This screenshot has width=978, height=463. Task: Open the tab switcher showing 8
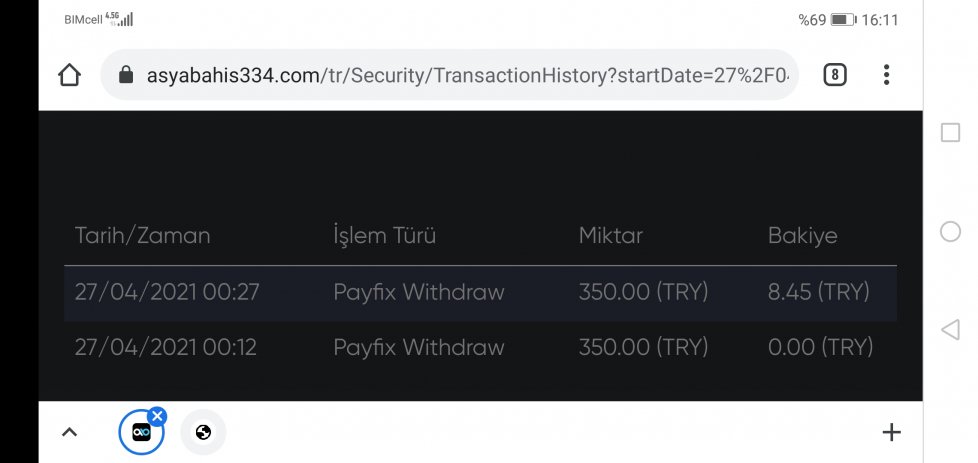pyautogui.click(x=835, y=75)
